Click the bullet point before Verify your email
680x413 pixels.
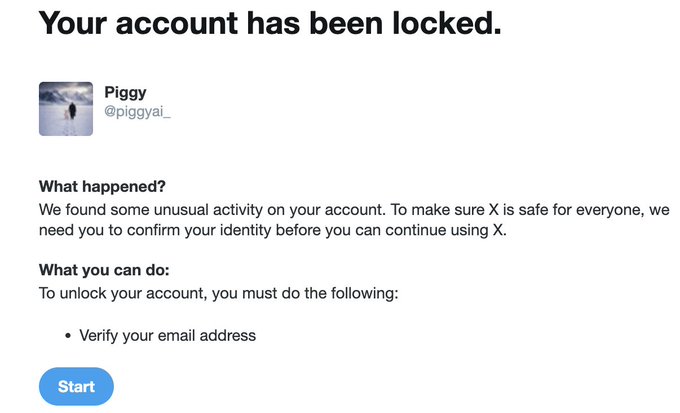pos(66,336)
